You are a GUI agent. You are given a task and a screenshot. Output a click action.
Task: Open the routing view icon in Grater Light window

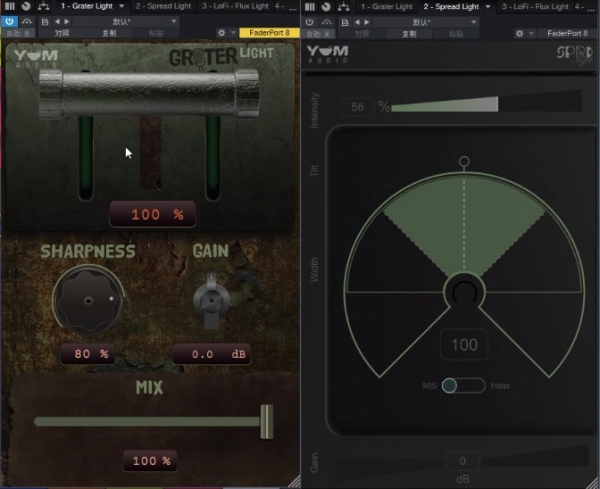pyautogui.click(x=43, y=6)
